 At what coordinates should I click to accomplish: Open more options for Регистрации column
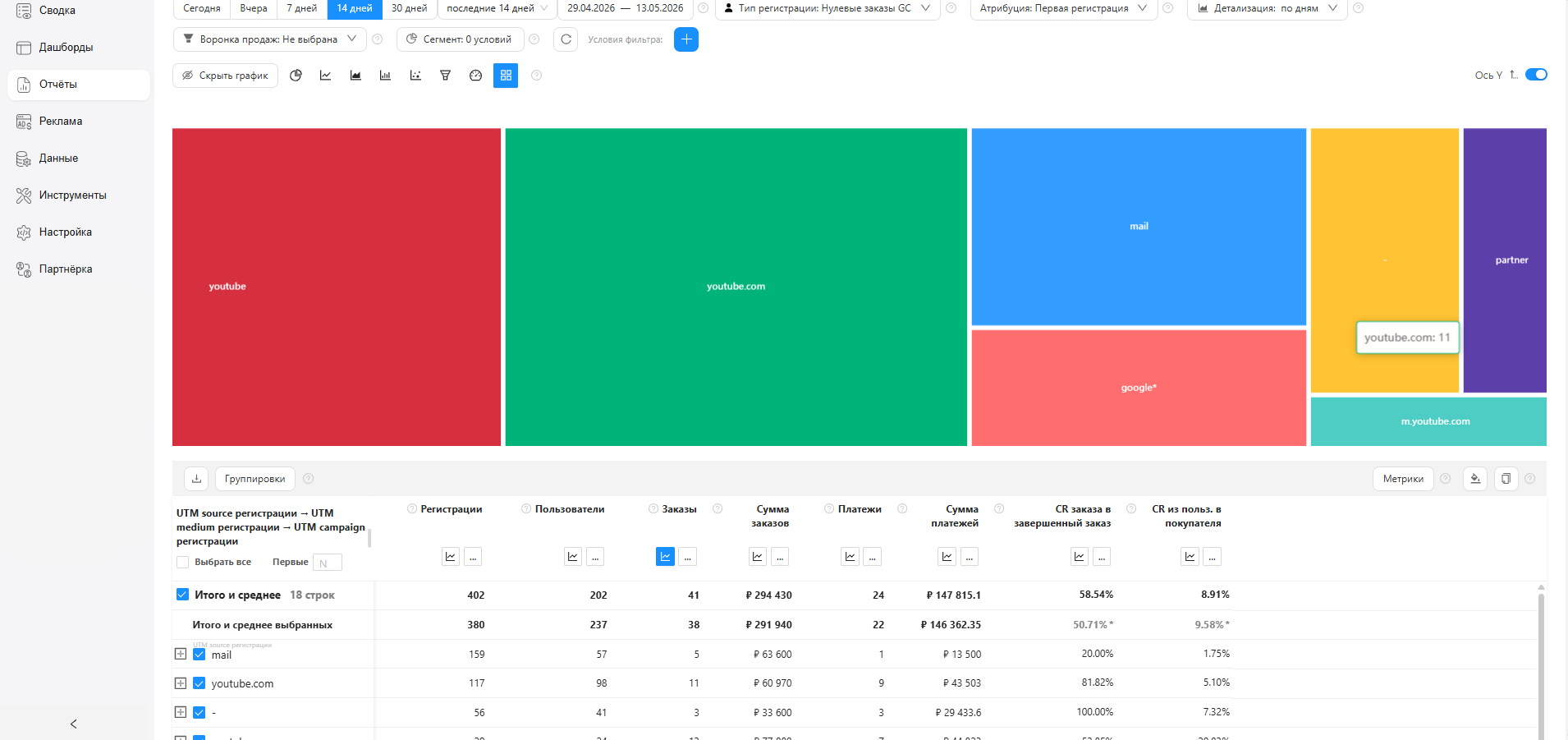point(473,557)
